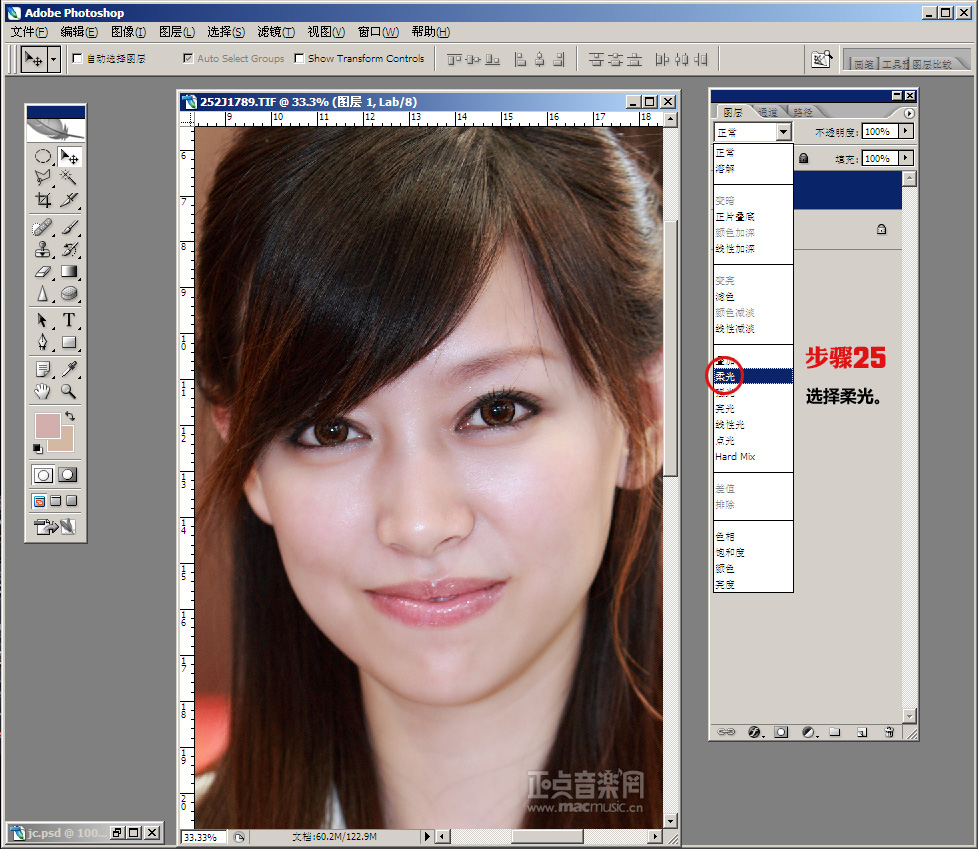Add a layer mask from Layers panel
The image size is (978, 849).
(781, 732)
